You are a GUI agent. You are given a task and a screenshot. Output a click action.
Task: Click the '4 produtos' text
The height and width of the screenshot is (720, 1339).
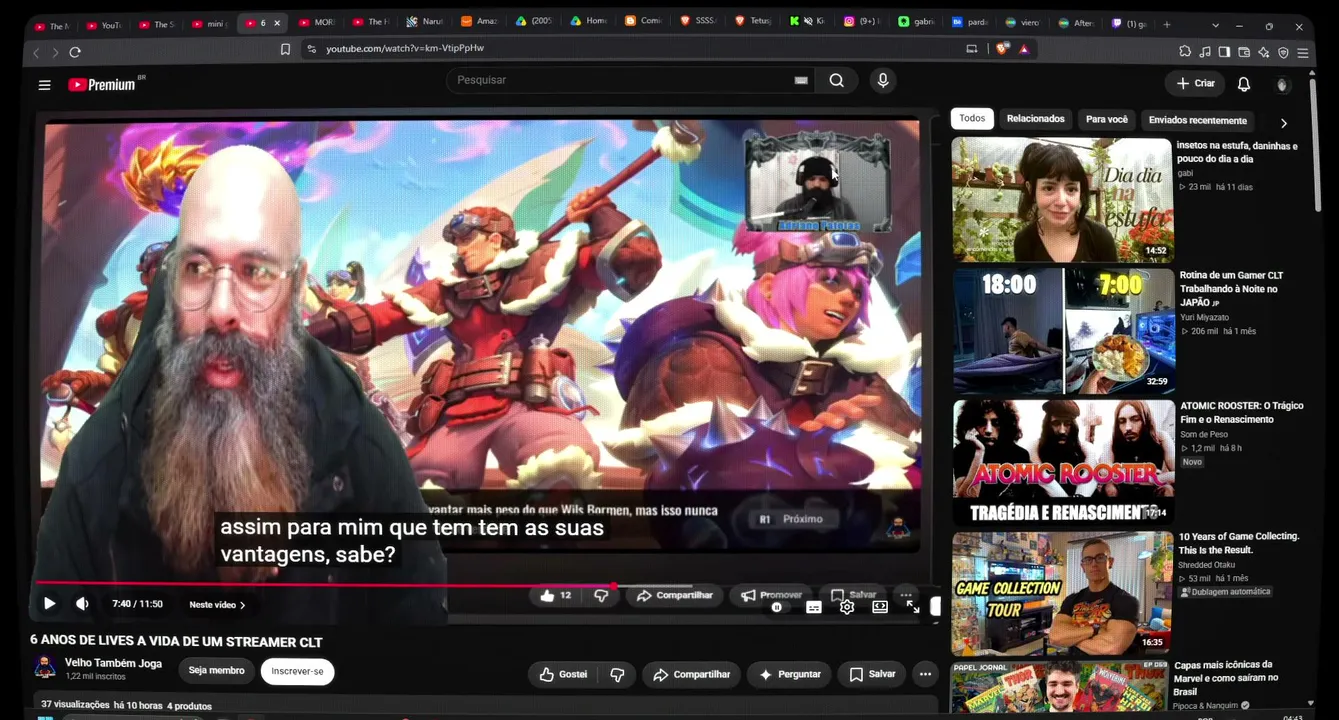pyautogui.click(x=189, y=706)
